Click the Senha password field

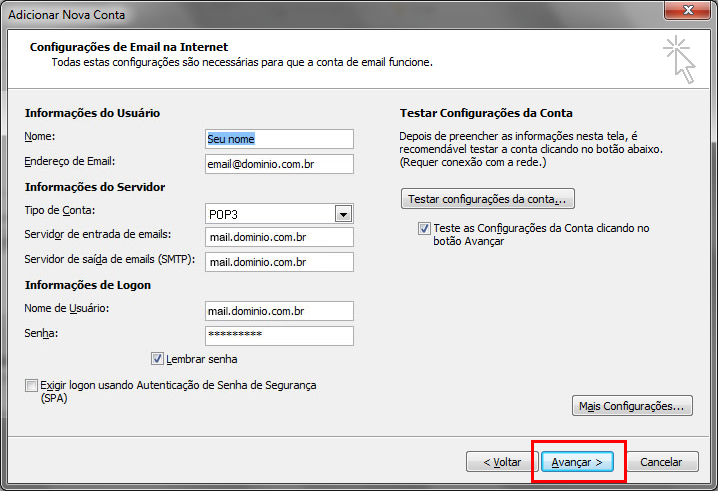pyautogui.click(x=279, y=335)
